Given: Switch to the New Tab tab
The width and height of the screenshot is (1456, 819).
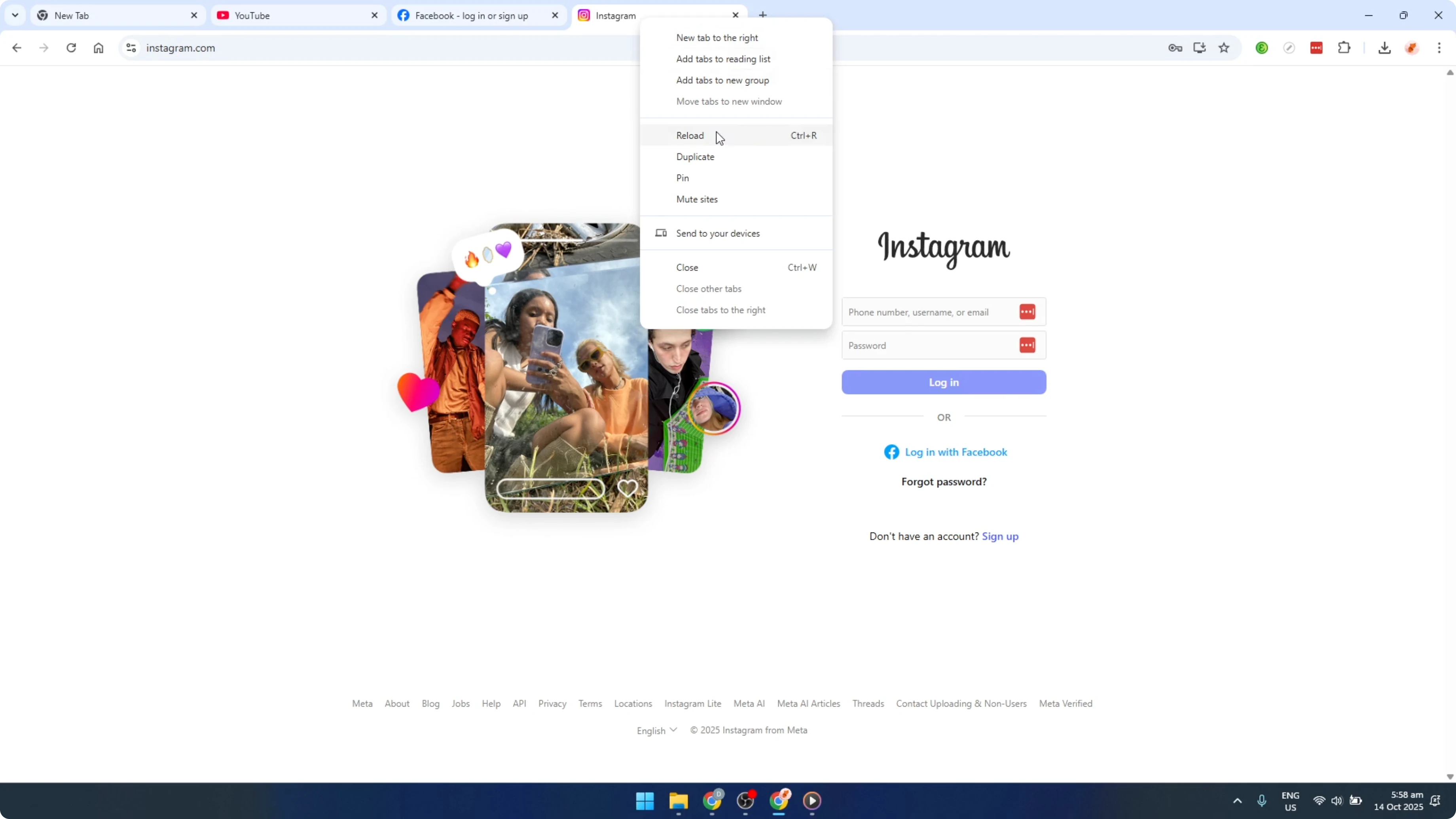Looking at the screenshot, I should coord(118,15).
